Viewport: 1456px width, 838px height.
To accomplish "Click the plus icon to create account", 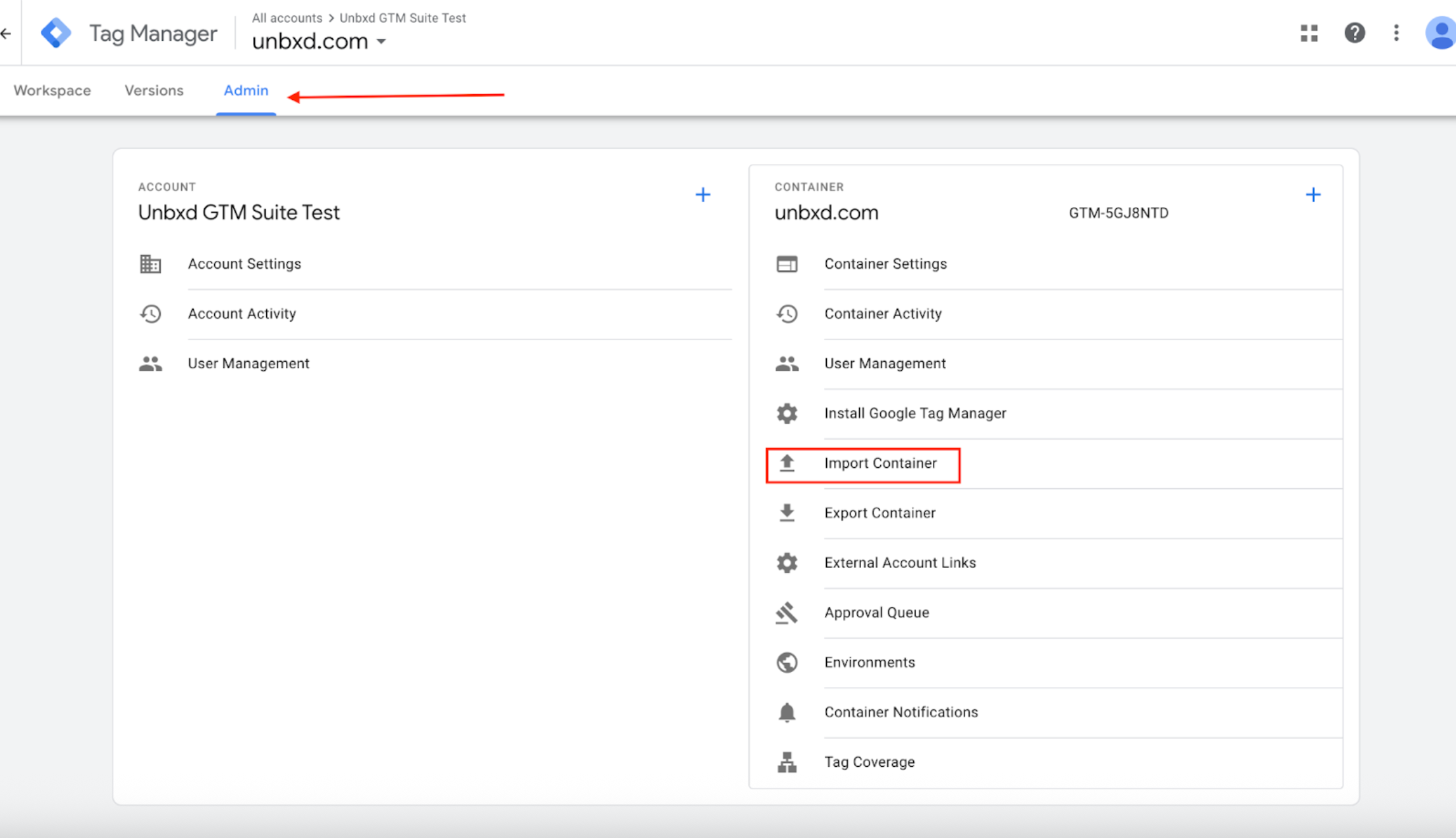I will pos(703,194).
